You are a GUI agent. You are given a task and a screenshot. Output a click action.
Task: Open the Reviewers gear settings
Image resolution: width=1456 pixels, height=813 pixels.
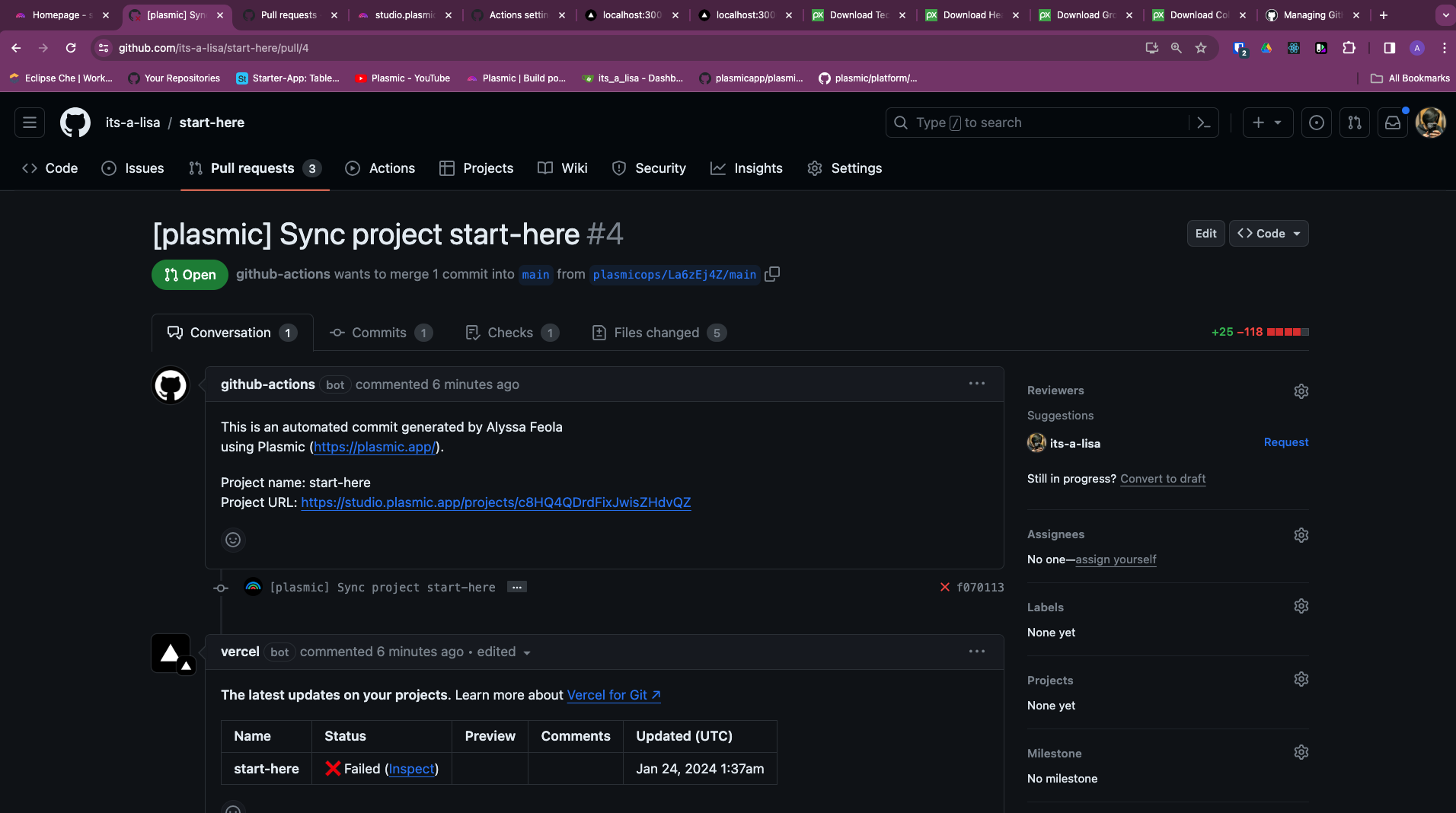(x=1301, y=391)
